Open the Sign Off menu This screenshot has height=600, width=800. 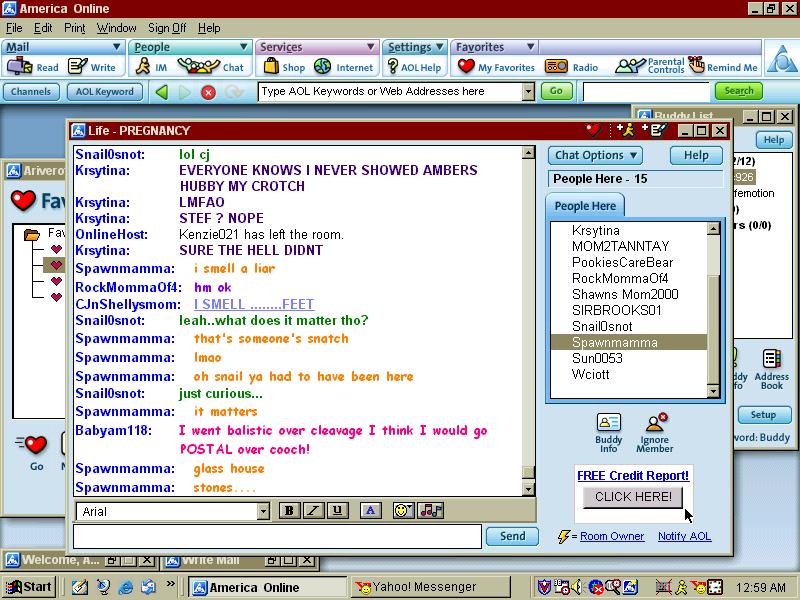click(167, 28)
